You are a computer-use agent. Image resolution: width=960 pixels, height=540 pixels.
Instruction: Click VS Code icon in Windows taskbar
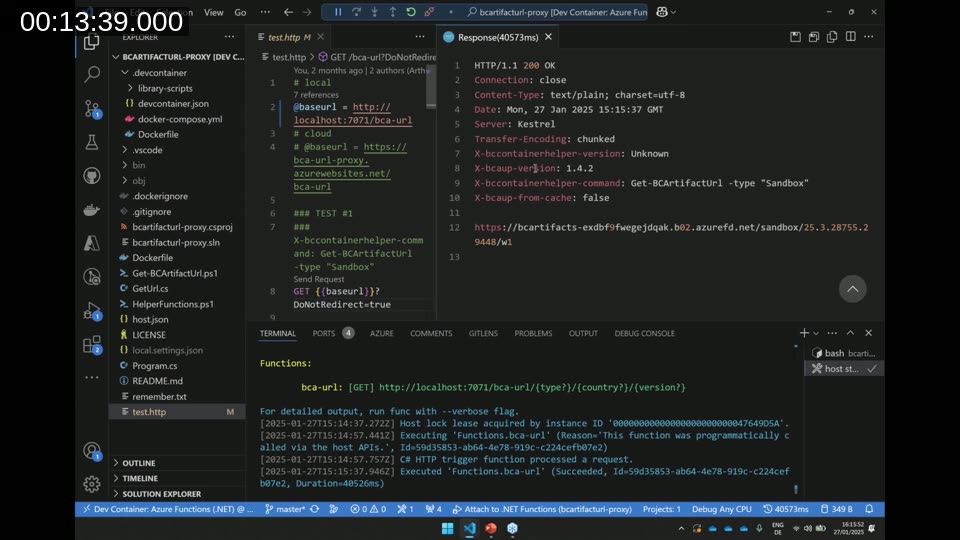470,528
